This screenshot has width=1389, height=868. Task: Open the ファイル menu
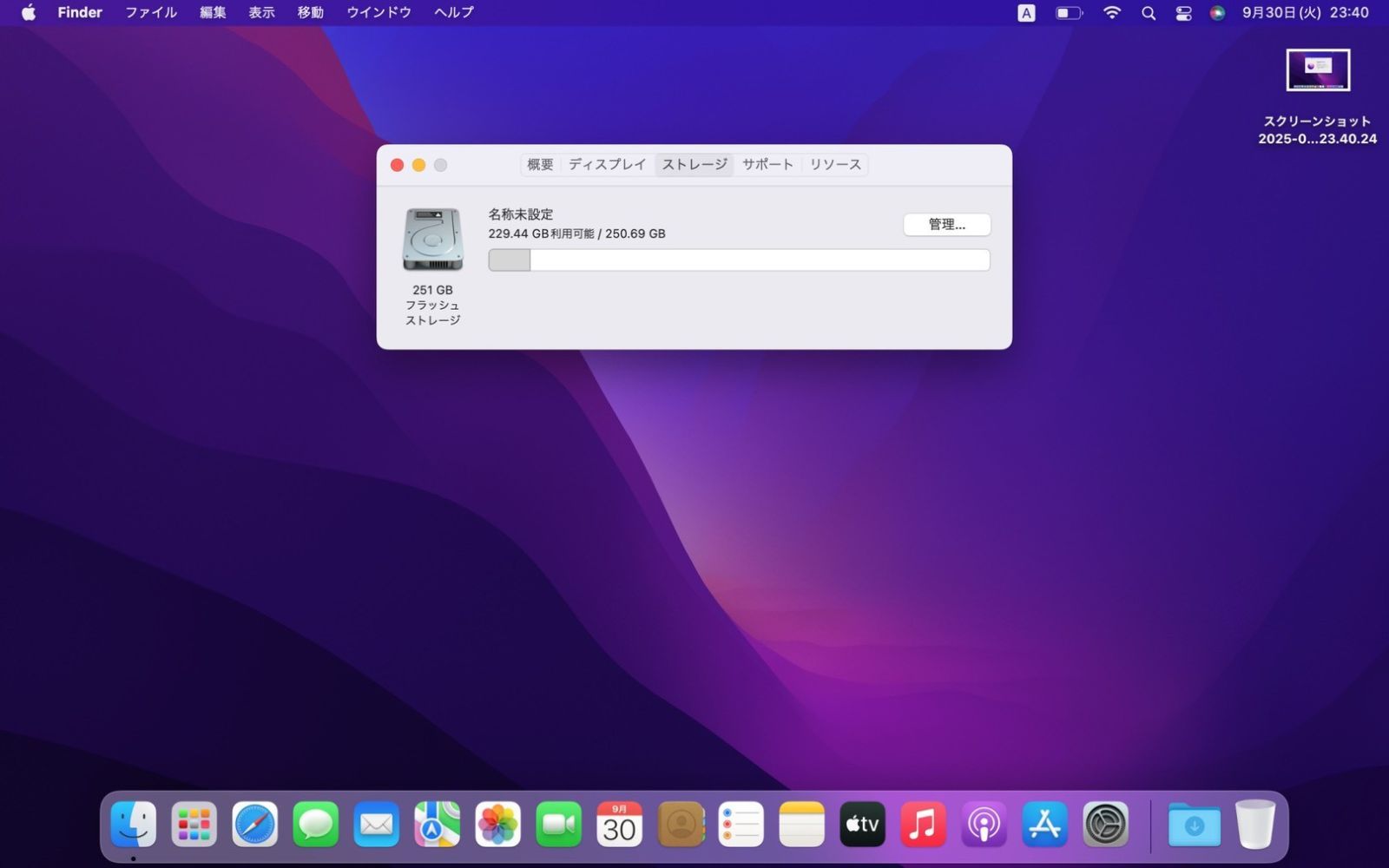[x=151, y=12]
